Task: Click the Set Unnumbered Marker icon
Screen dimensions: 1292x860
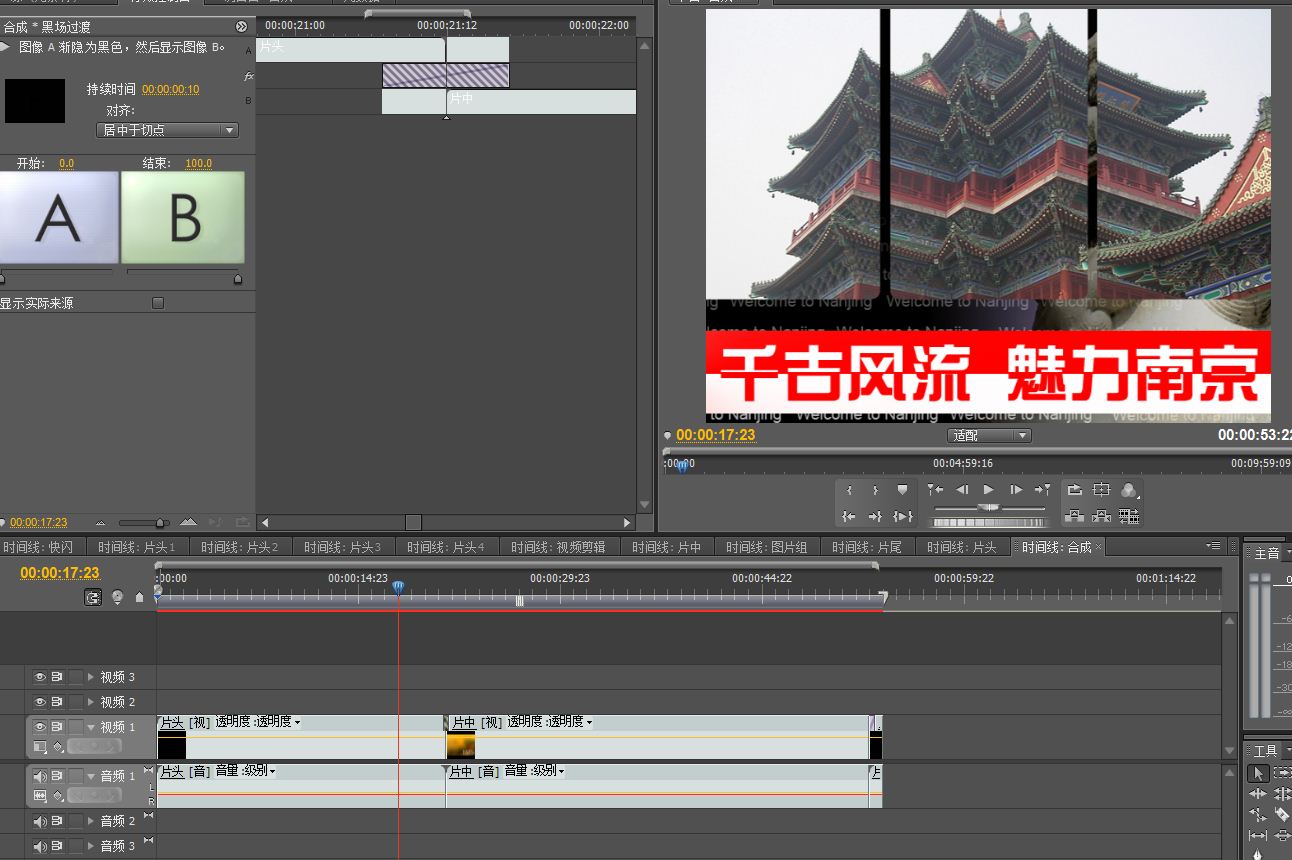Action: (x=902, y=490)
